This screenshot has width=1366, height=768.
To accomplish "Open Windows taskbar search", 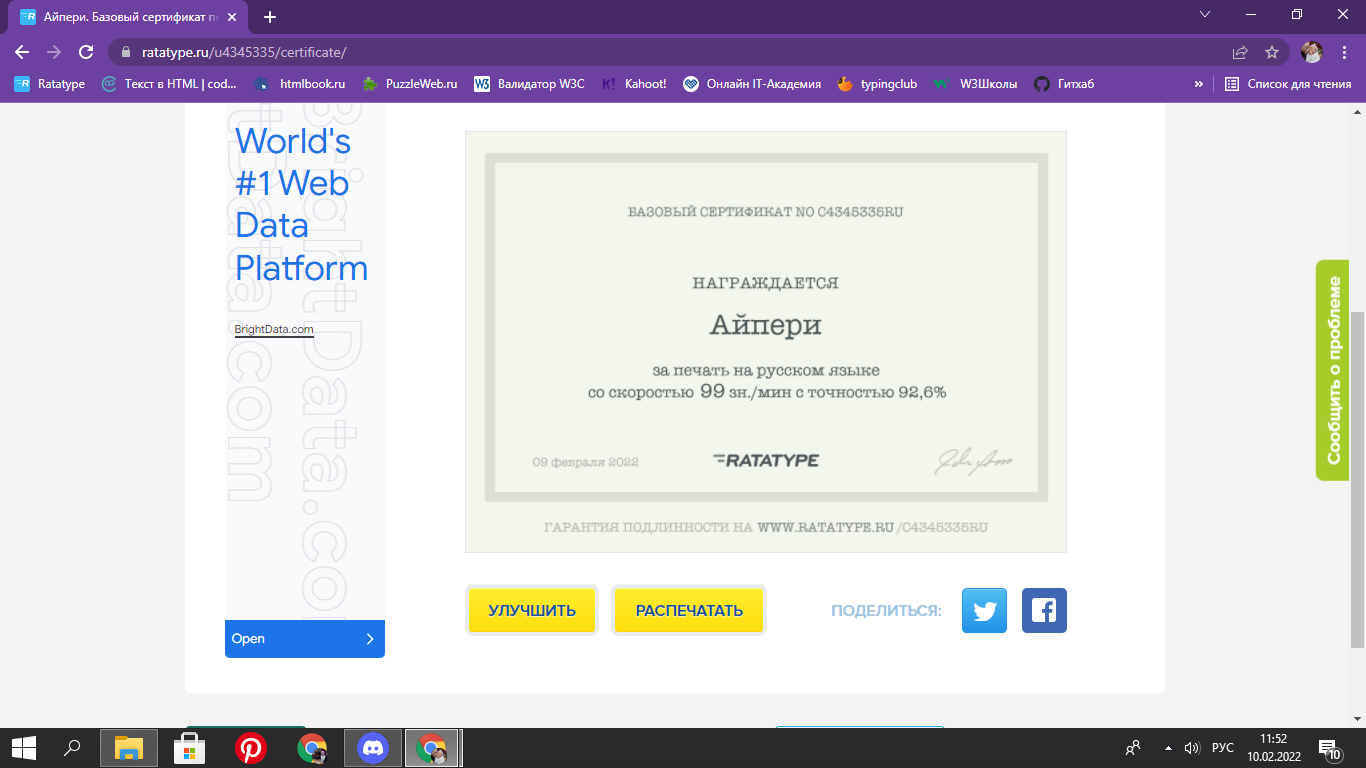I will (x=72, y=748).
